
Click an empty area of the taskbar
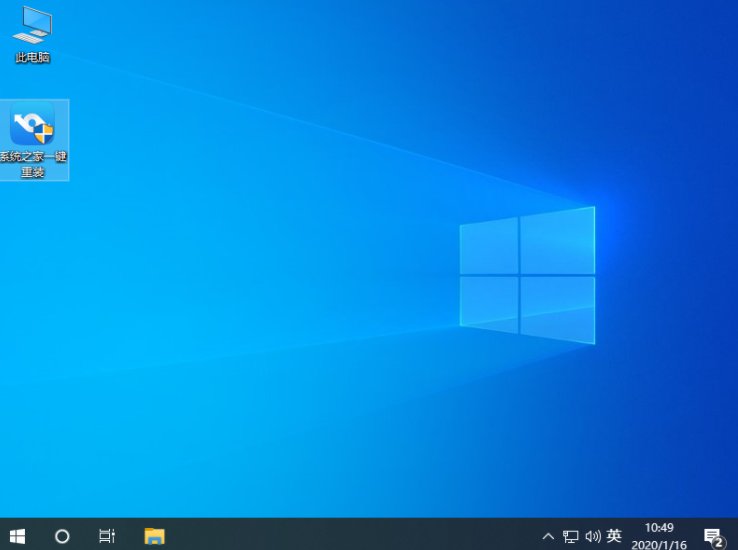(350, 536)
